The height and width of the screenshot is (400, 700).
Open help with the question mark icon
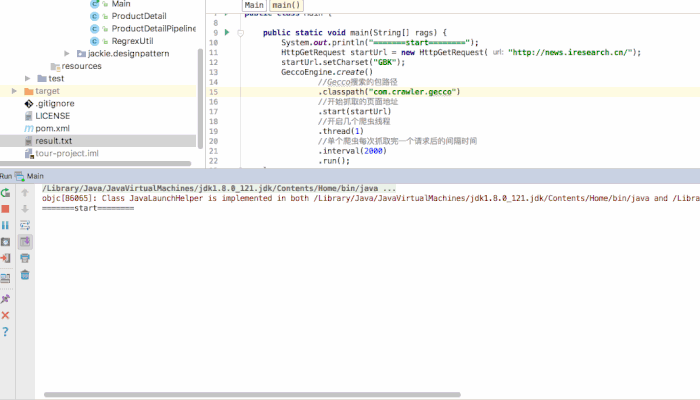pos(5,332)
